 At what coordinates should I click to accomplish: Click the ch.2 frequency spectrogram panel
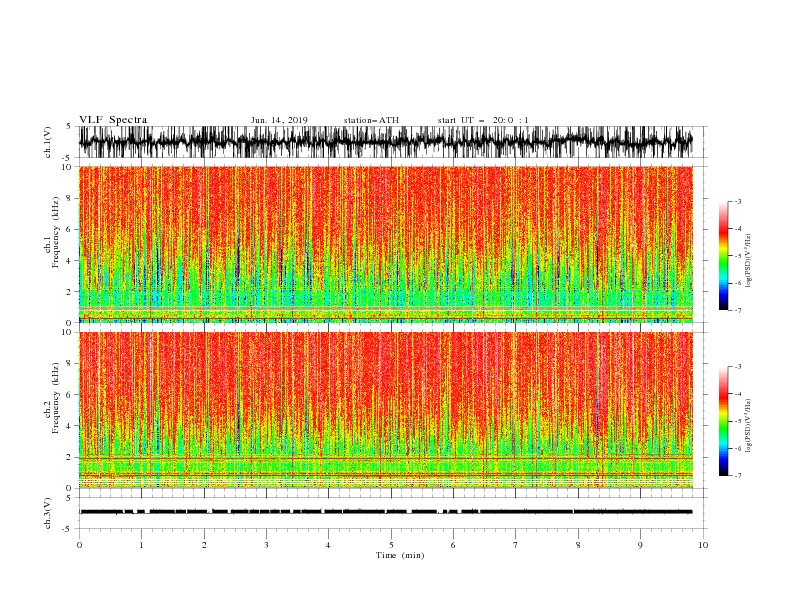(386, 410)
